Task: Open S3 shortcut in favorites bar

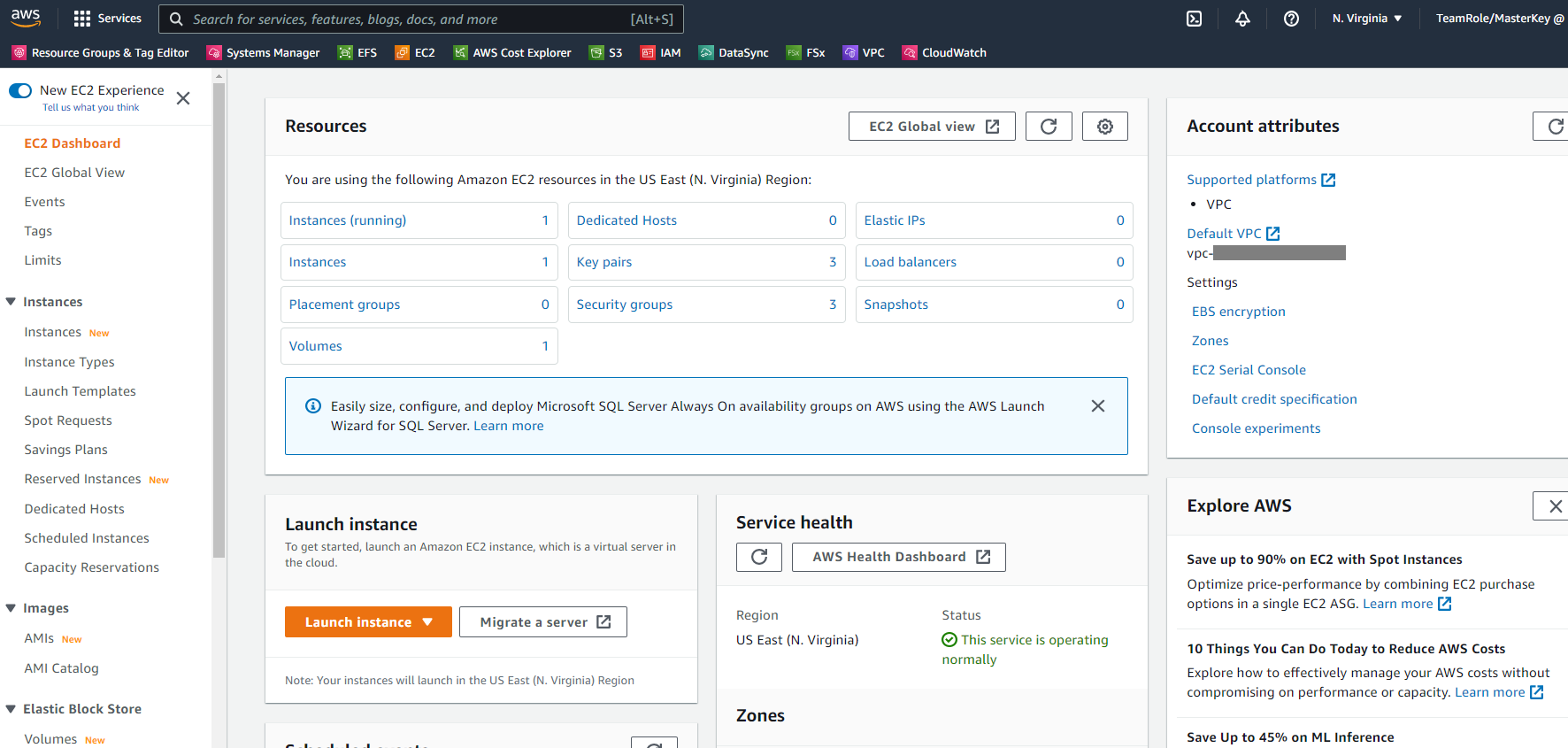Action: (606, 53)
